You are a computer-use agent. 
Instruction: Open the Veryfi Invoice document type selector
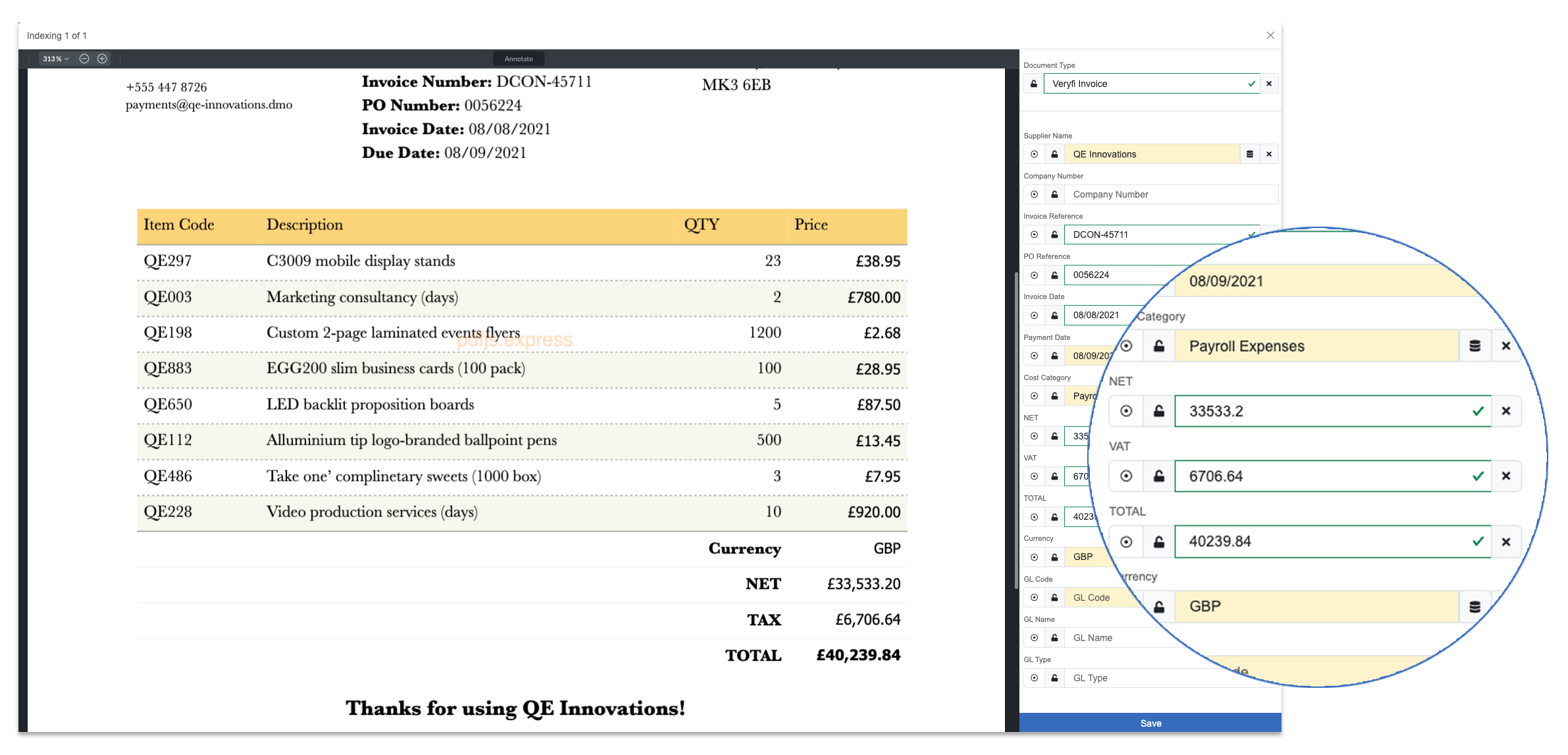[x=1146, y=84]
